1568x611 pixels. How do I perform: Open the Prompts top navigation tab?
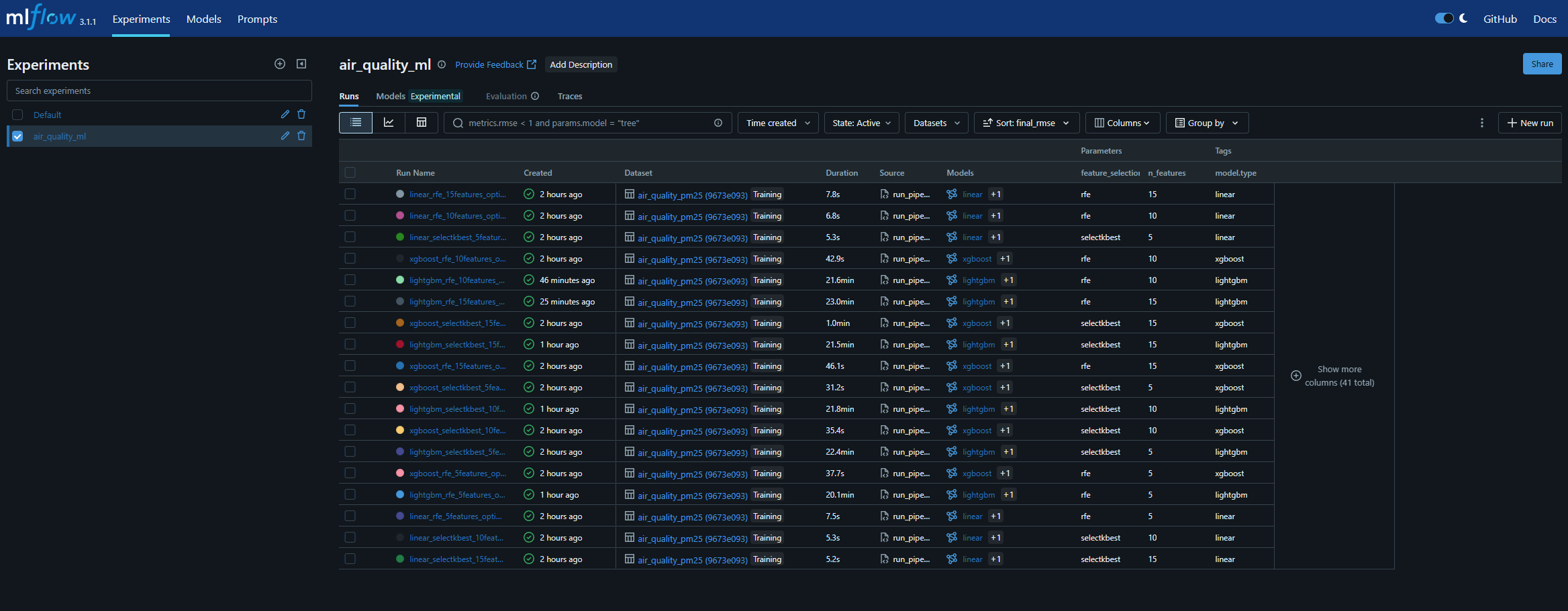tap(257, 19)
